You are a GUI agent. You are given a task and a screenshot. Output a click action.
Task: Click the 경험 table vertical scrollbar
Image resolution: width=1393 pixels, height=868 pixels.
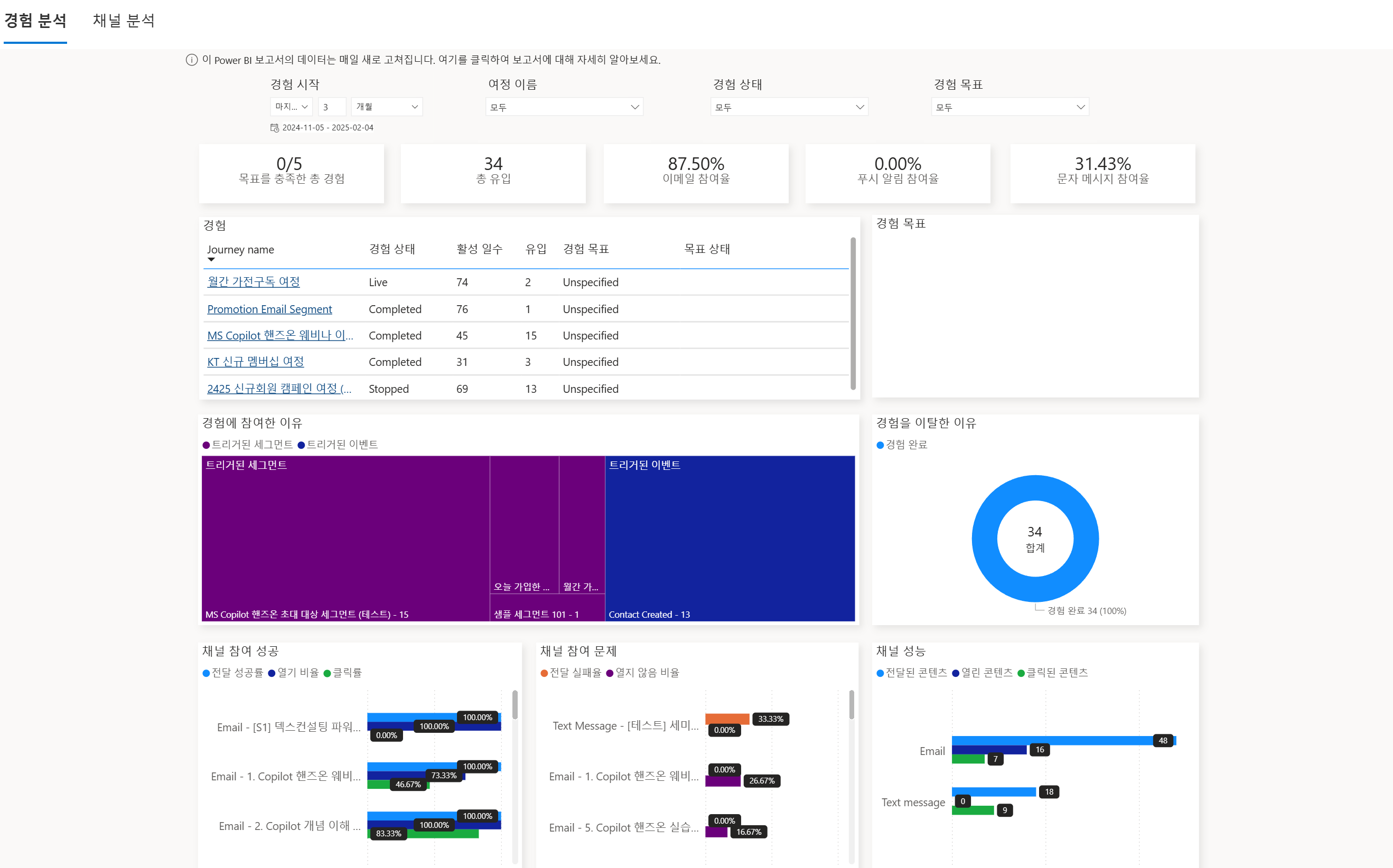point(853,313)
